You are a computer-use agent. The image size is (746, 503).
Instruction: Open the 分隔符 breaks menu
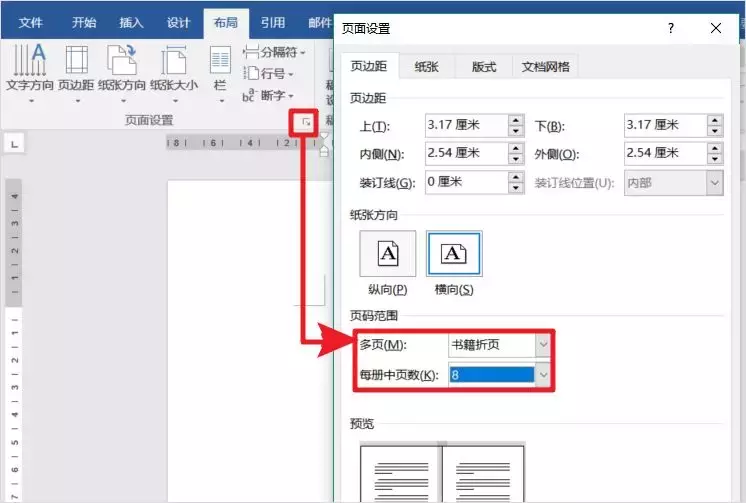[x=274, y=52]
